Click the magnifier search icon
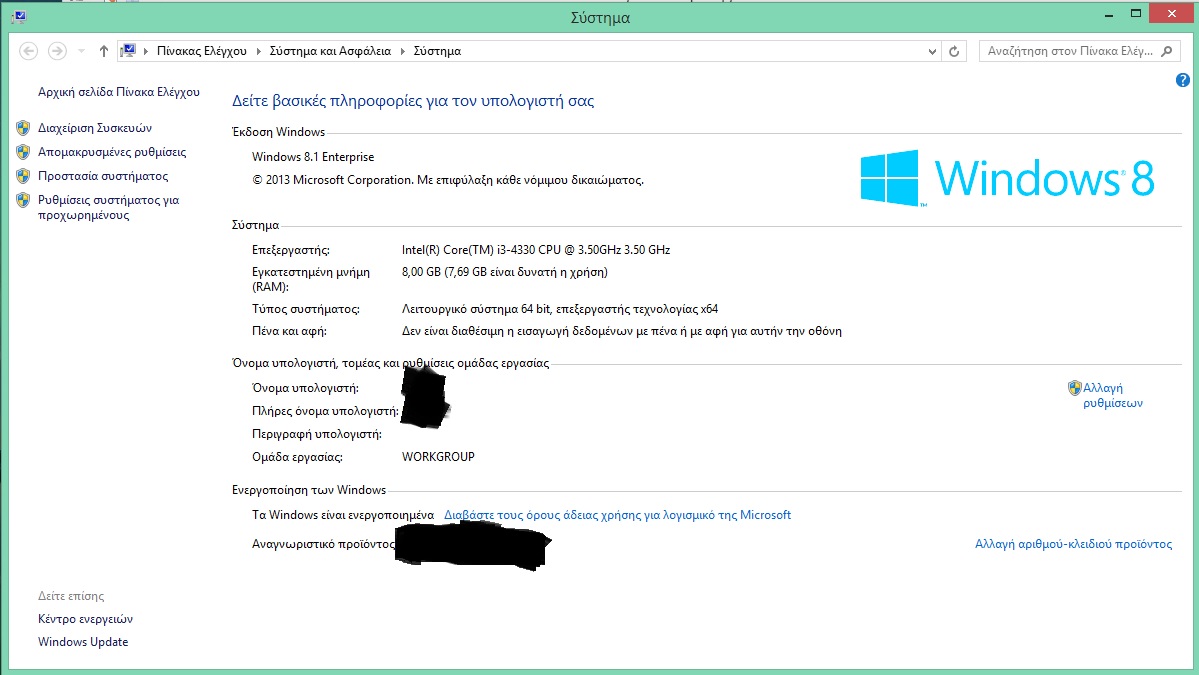The width and height of the screenshot is (1199, 675). (1166, 51)
